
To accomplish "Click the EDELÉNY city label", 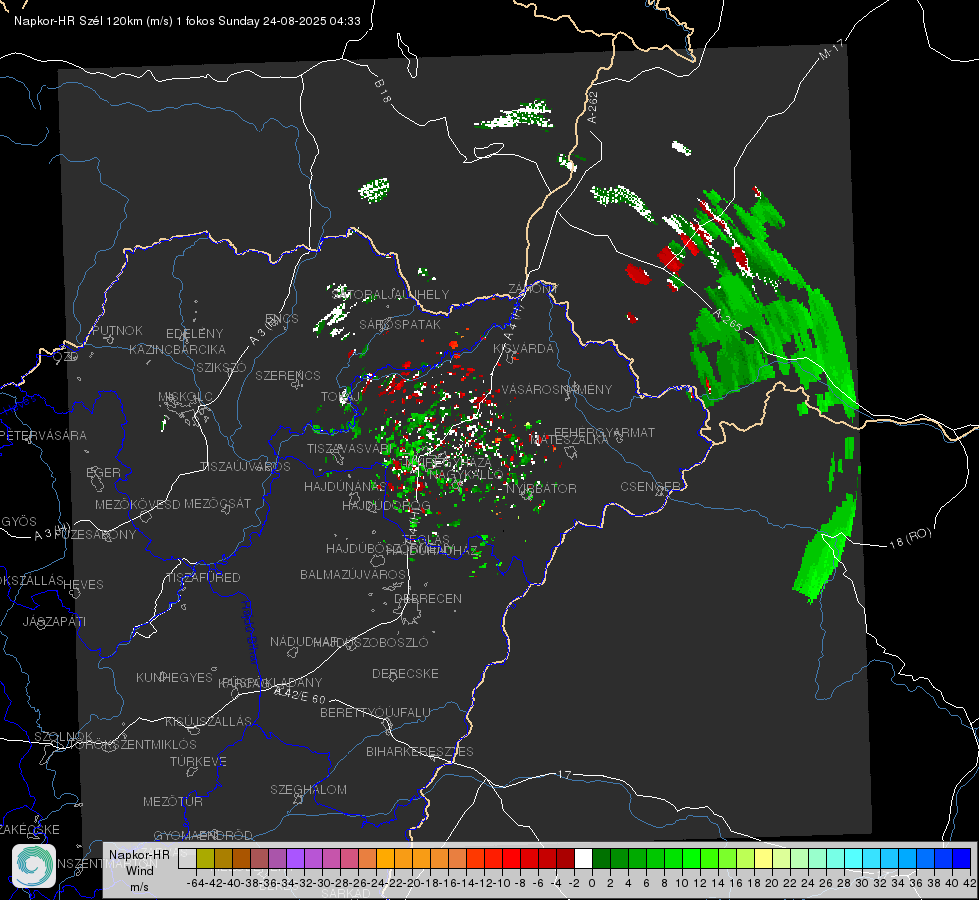I will pos(194,334).
